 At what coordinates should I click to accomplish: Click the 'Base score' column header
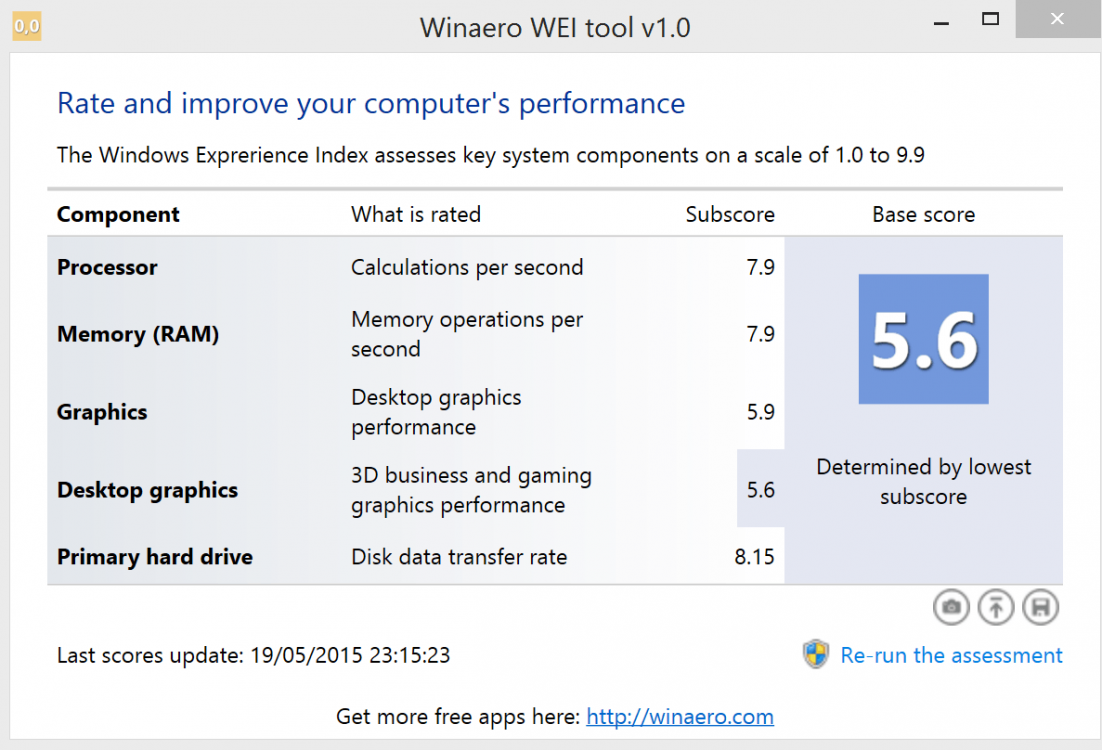[923, 214]
